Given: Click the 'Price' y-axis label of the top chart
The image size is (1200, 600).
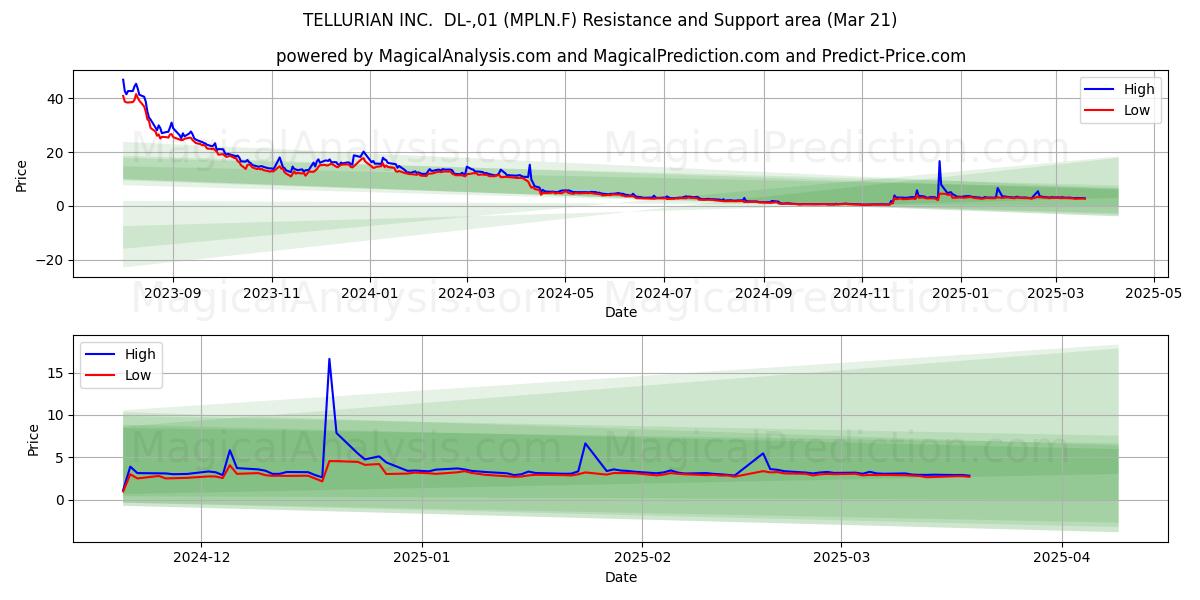Looking at the screenshot, I should pyautogui.click(x=22, y=174).
